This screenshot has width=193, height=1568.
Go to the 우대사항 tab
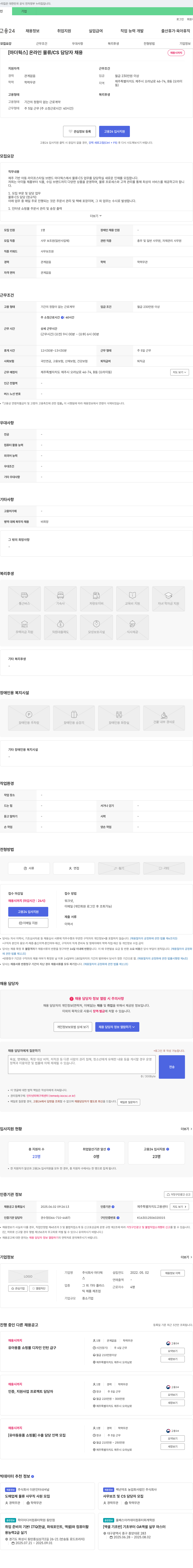point(77,44)
